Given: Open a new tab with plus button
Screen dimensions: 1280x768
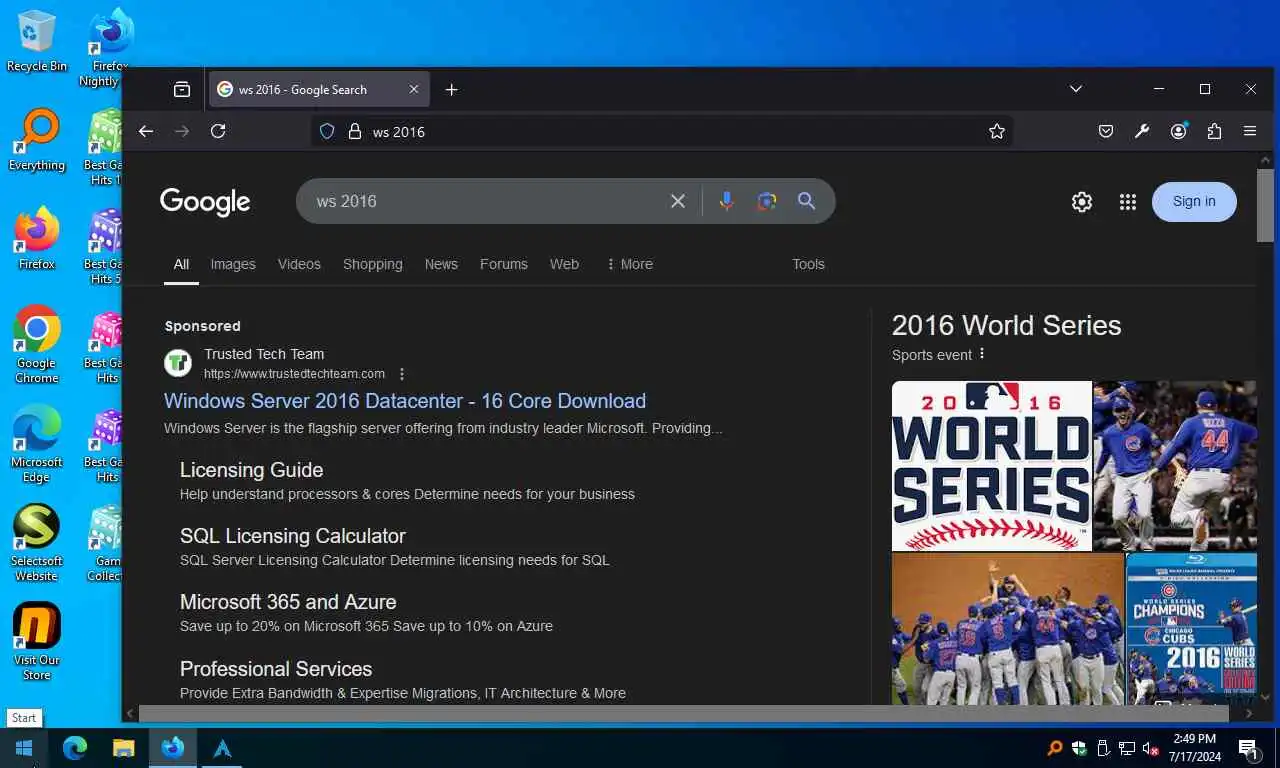Looking at the screenshot, I should [x=451, y=89].
